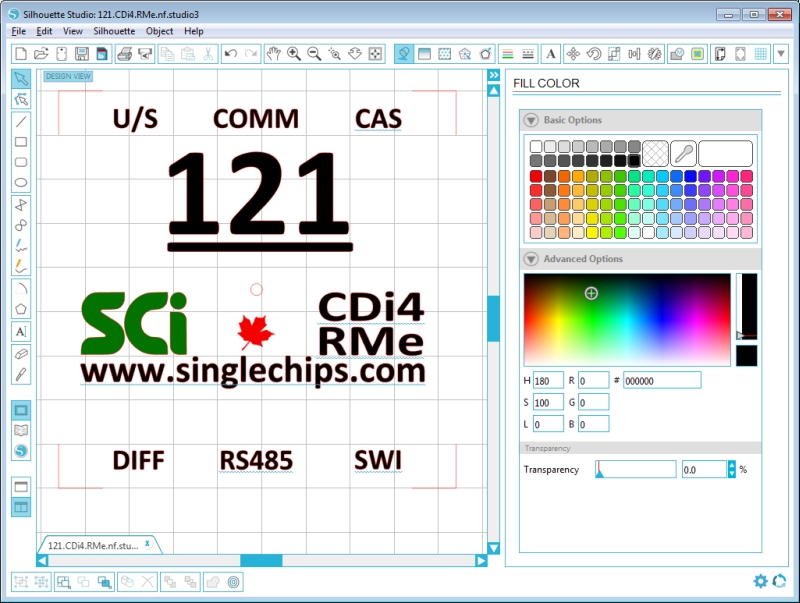Collapse the Advanced Options section

coord(531,259)
